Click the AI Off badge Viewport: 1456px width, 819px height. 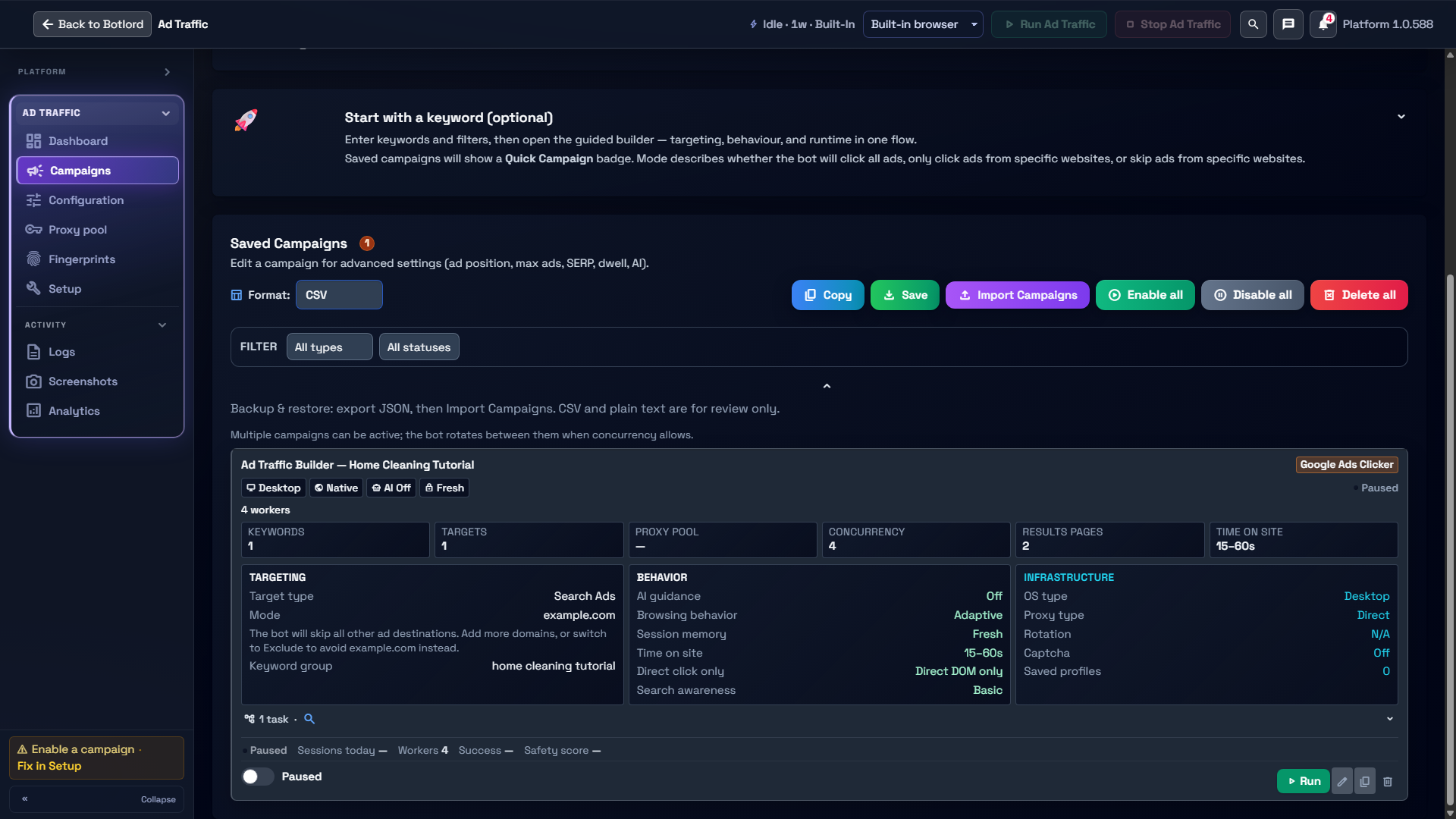391,488
